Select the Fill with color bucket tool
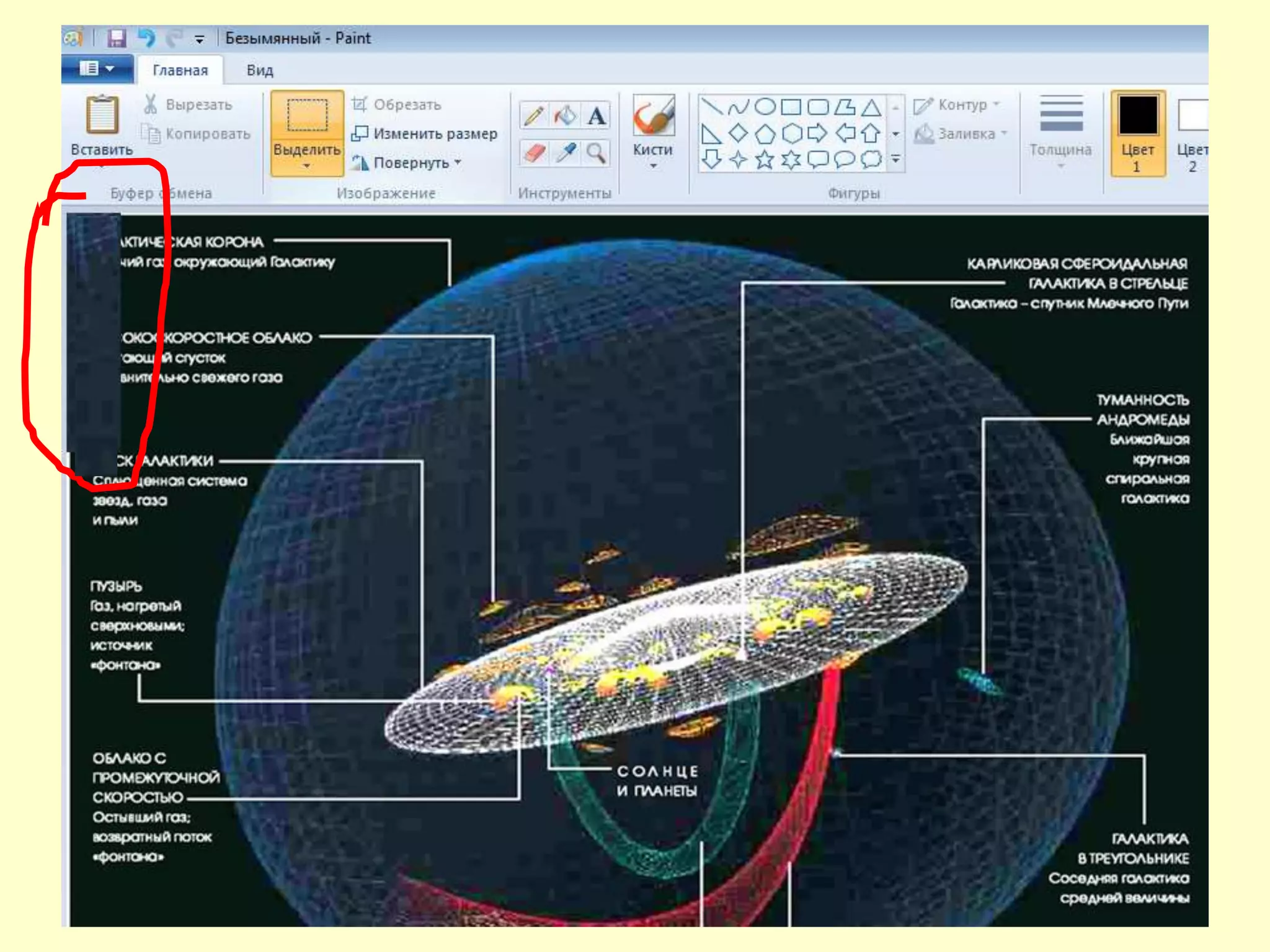 (565, 116)
